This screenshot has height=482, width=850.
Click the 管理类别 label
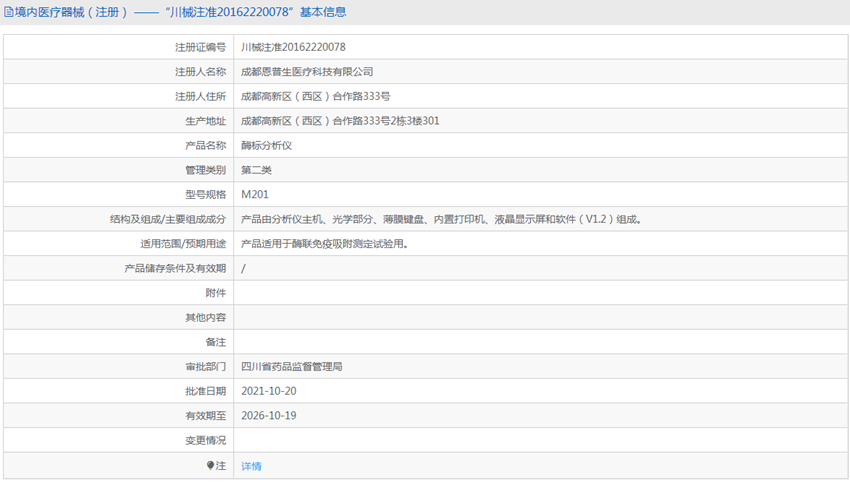[205, 170]
